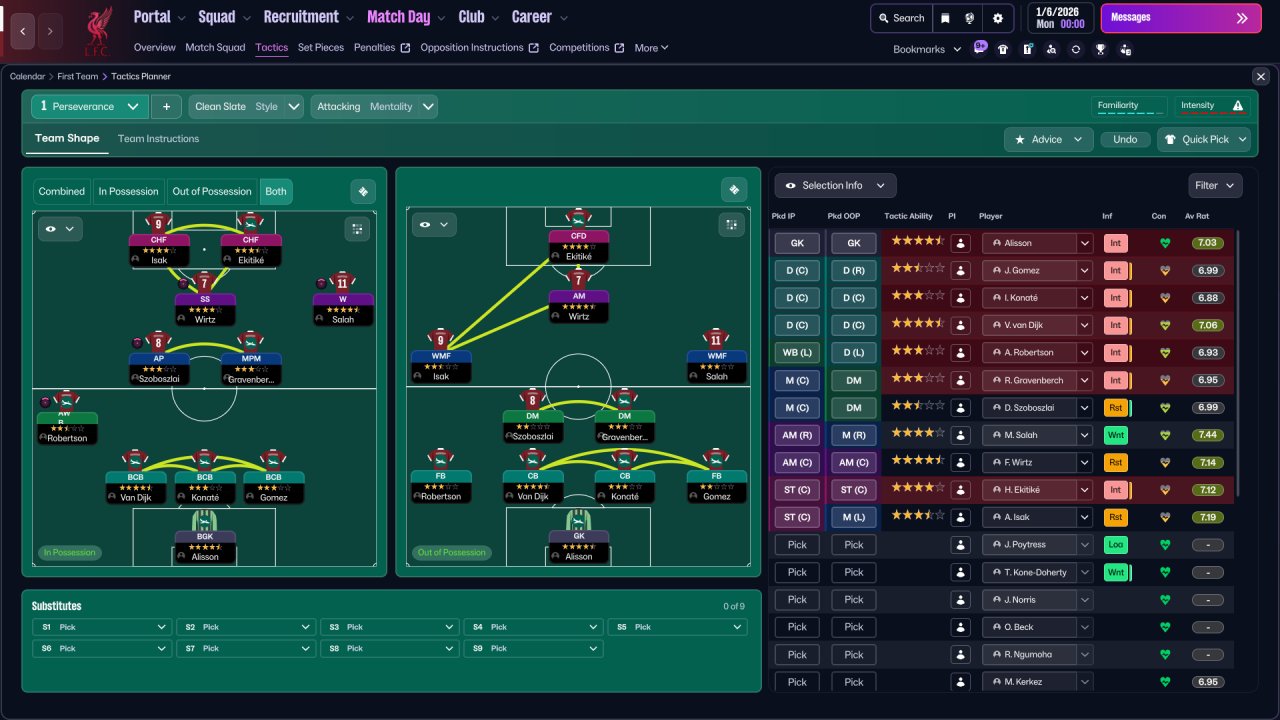
Task: Open the Clean Slate Style dropdown
Action: [x=247, y=107]
